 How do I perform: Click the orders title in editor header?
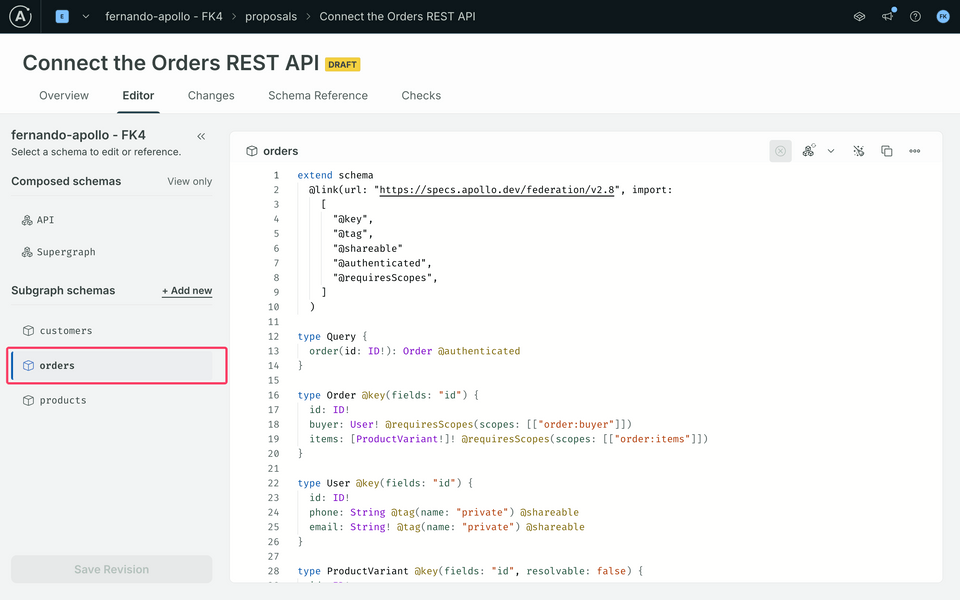click(x=280, y=151)
